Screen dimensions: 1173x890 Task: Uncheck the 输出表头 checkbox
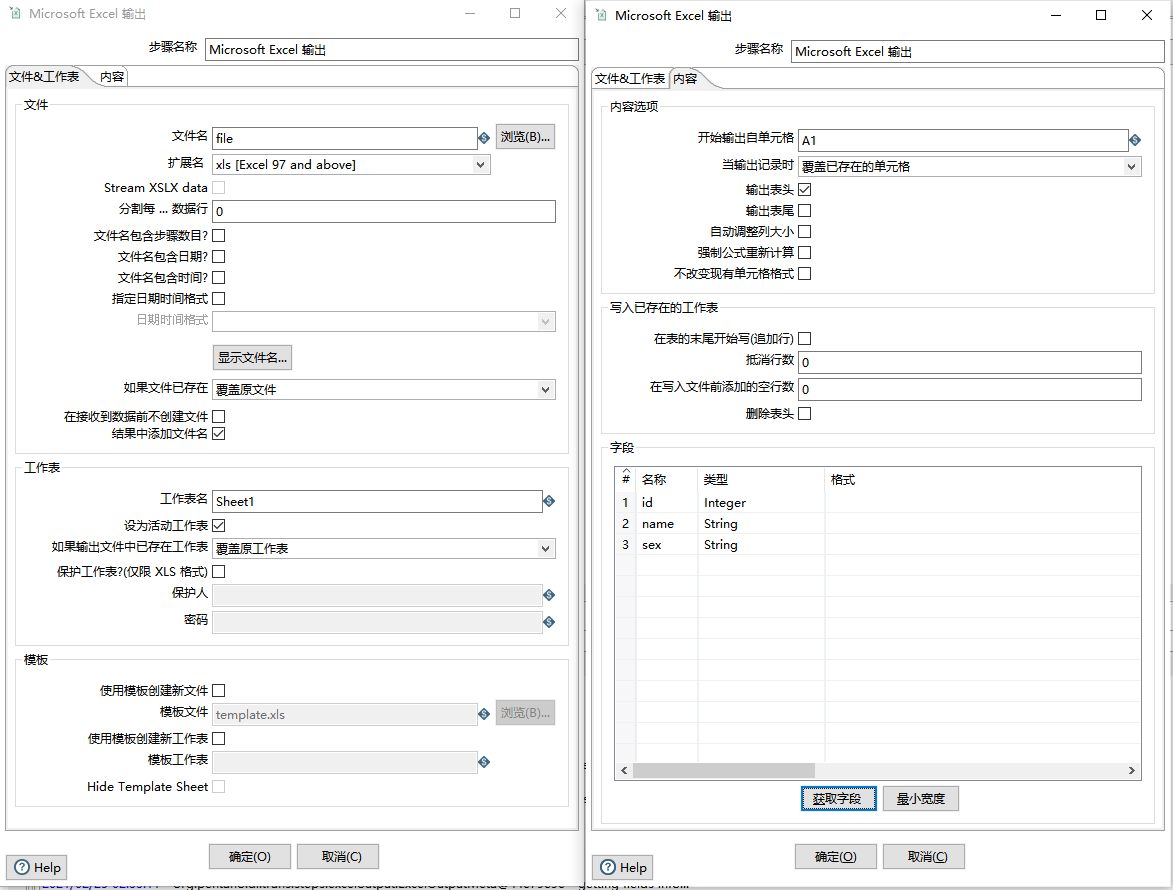[805, 188]
